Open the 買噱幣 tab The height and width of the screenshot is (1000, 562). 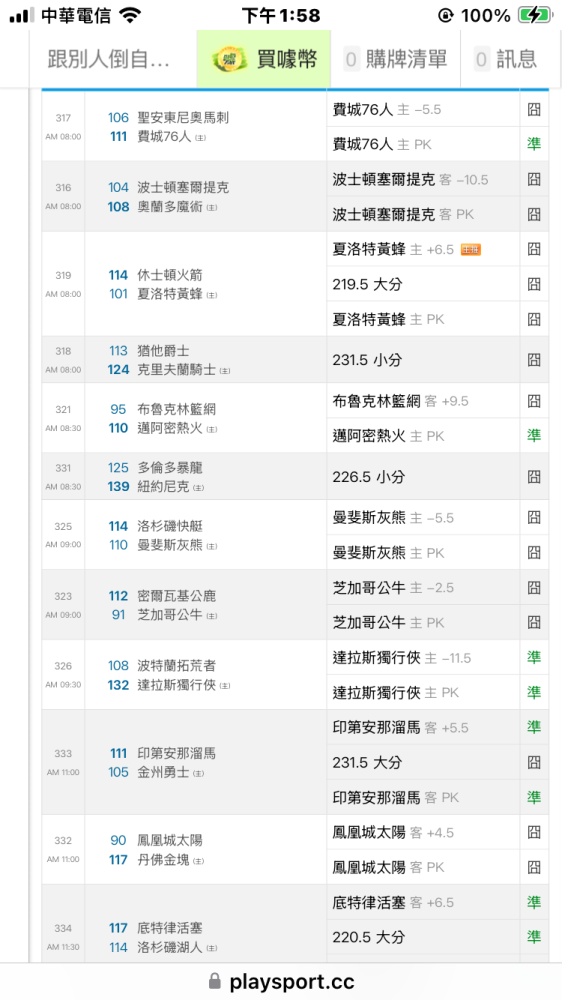(x=263, y=59)
